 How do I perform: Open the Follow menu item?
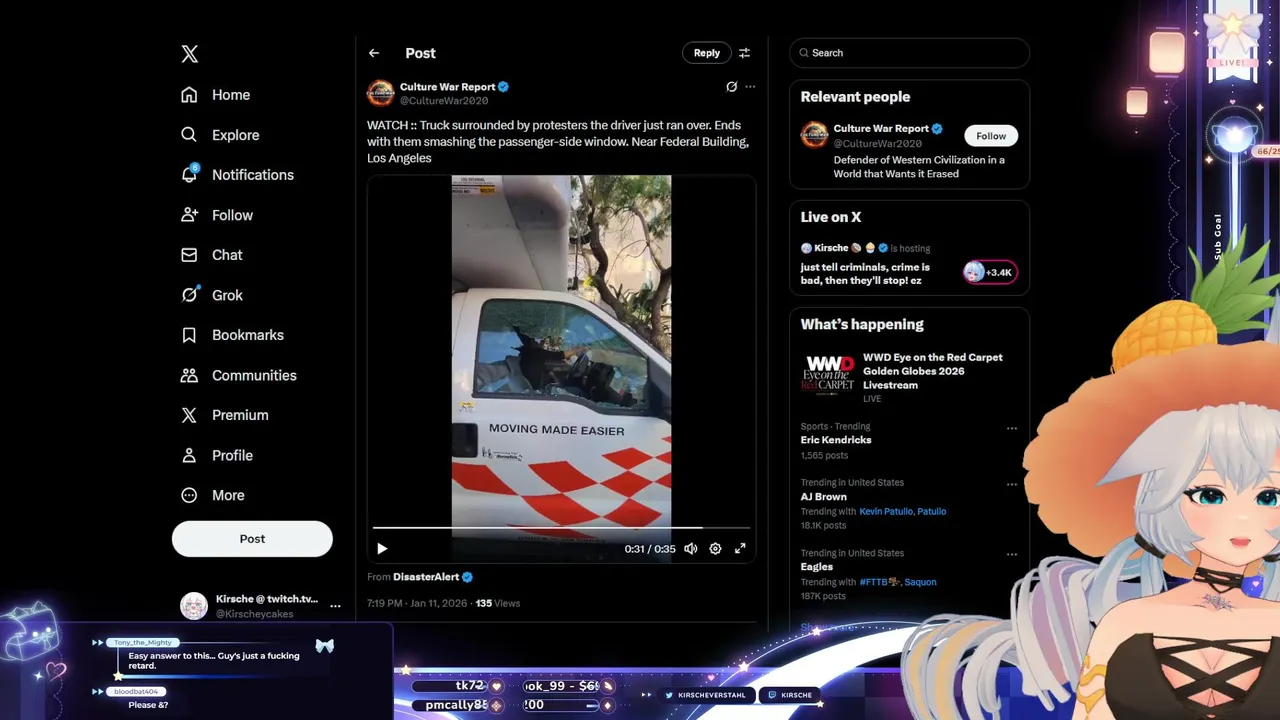[217, 215]
